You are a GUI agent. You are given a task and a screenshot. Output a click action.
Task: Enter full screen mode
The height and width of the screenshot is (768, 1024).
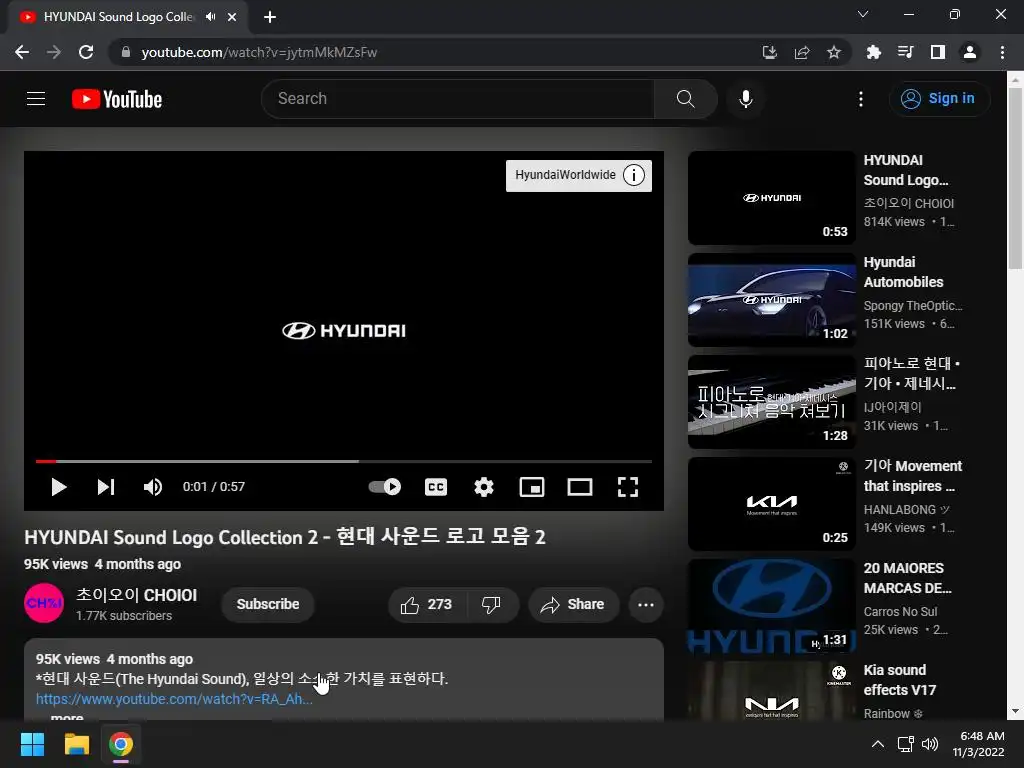[628, 487]
